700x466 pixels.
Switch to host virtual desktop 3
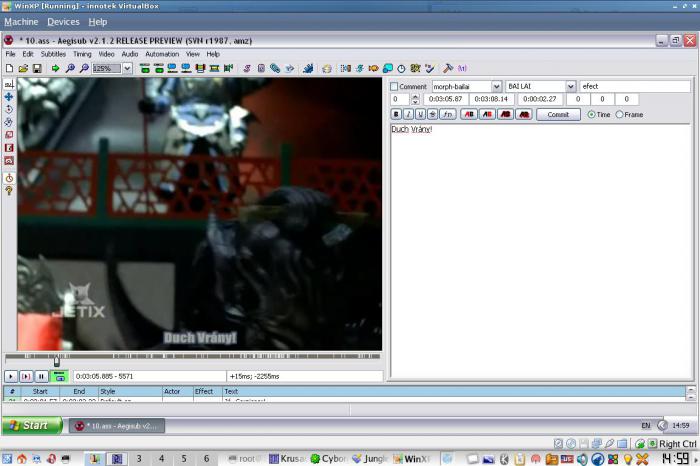[139, 458]
